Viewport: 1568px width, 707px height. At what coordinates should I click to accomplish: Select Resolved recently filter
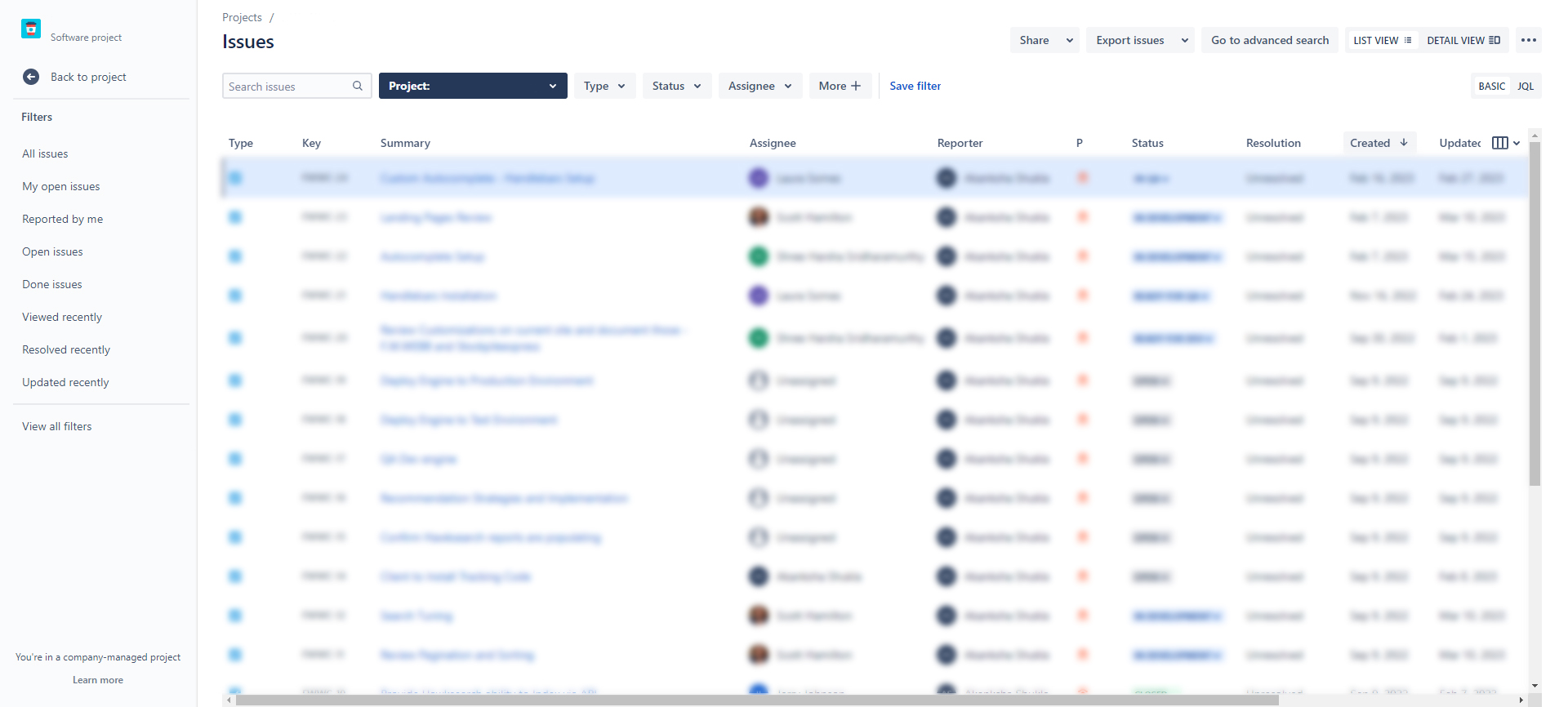click(66, 349)
